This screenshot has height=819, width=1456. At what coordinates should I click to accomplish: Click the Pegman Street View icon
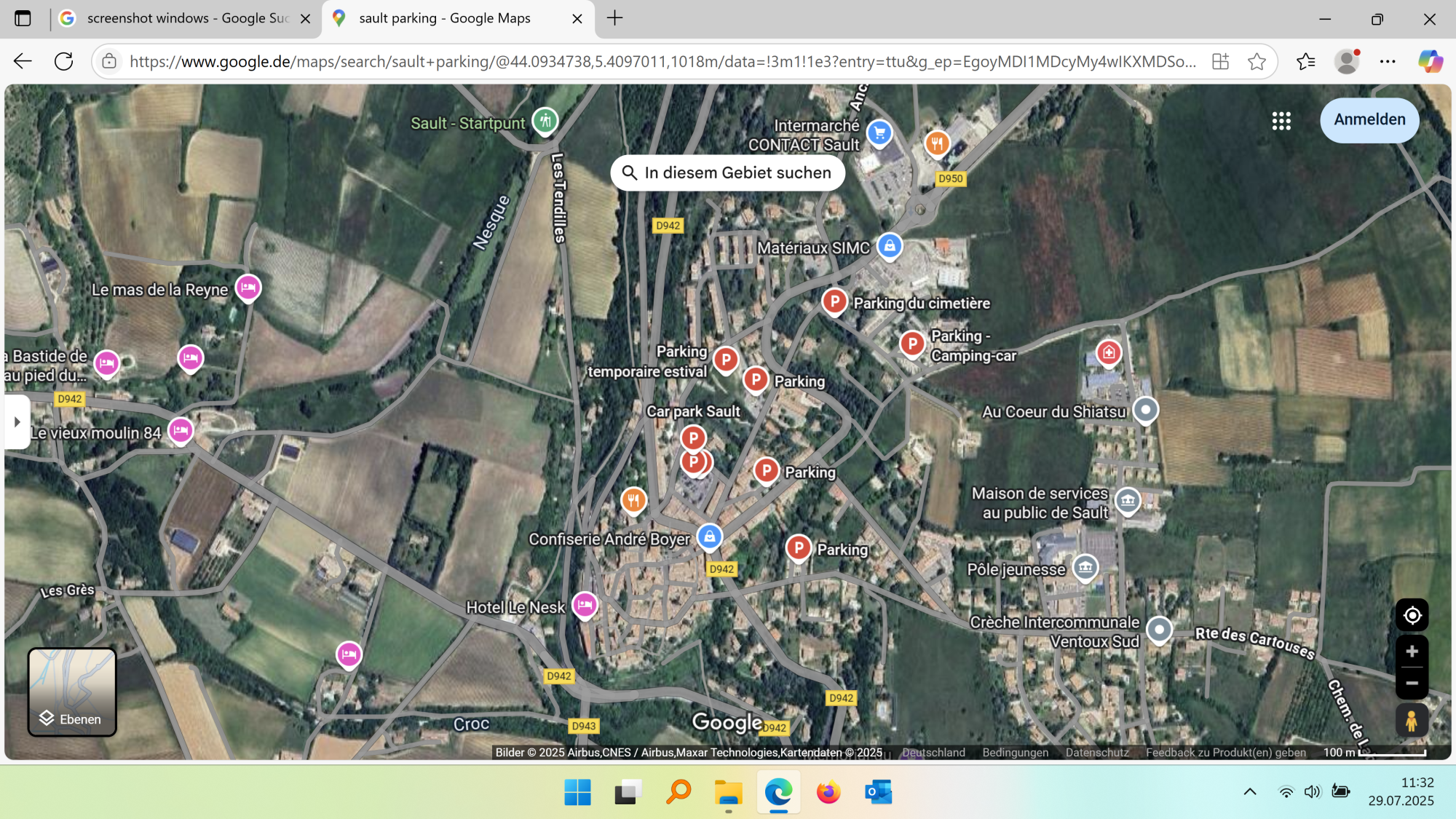coord(1411,721)
